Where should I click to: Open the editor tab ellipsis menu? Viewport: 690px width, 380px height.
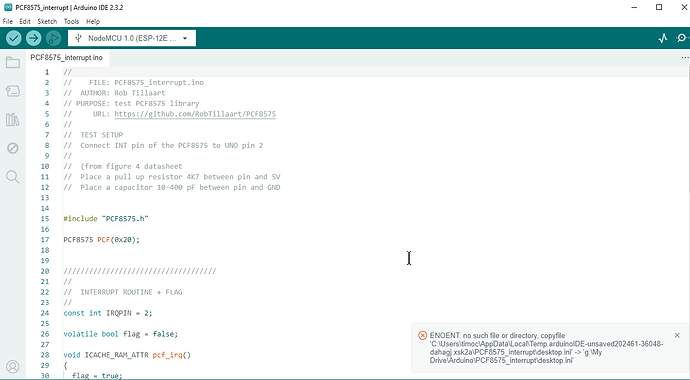(x=685, y=58)
